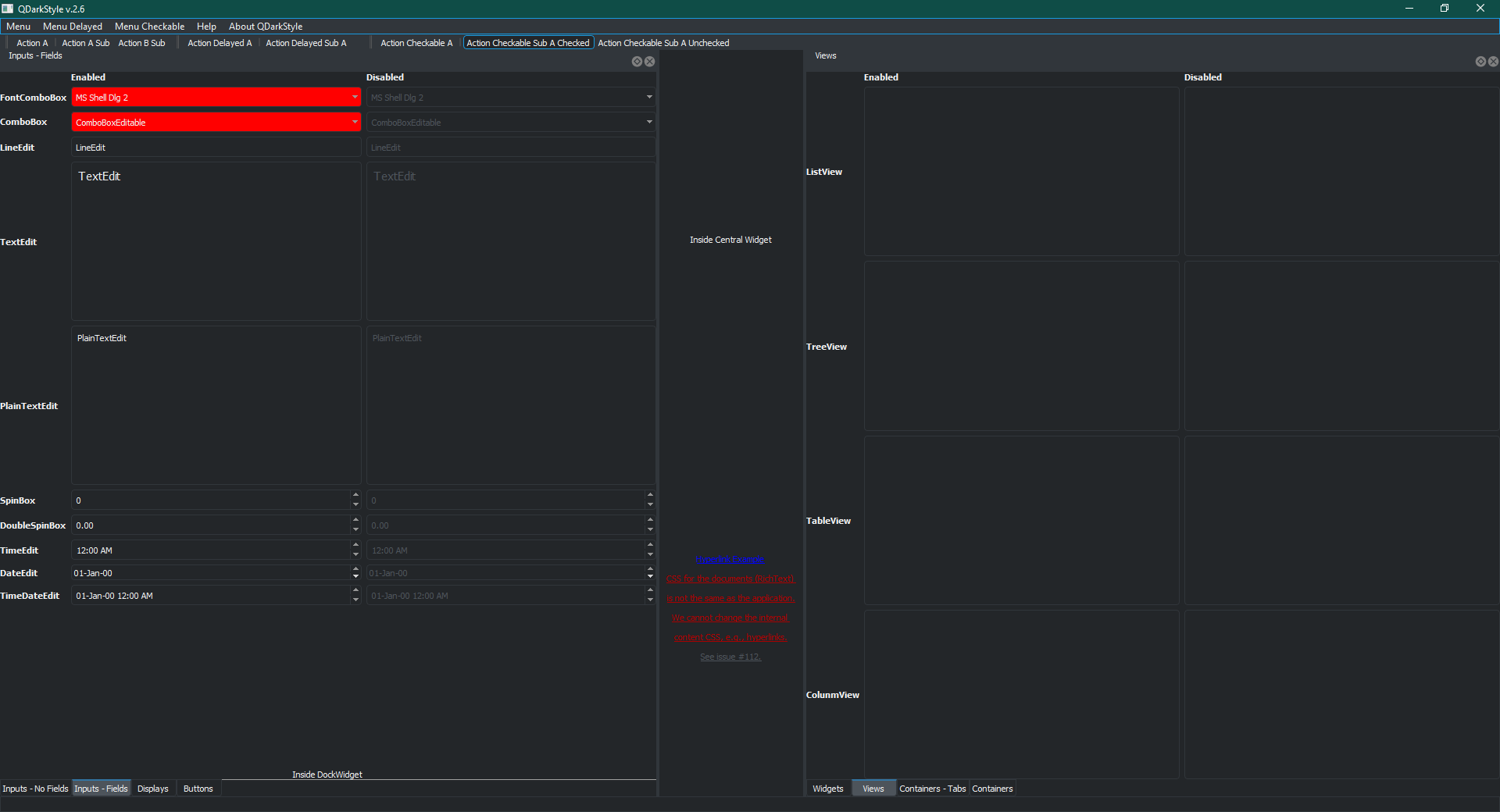Open the FontComboBox dropdown
This screenshot has height=812, width=1500.
click(x=355, y=97)
